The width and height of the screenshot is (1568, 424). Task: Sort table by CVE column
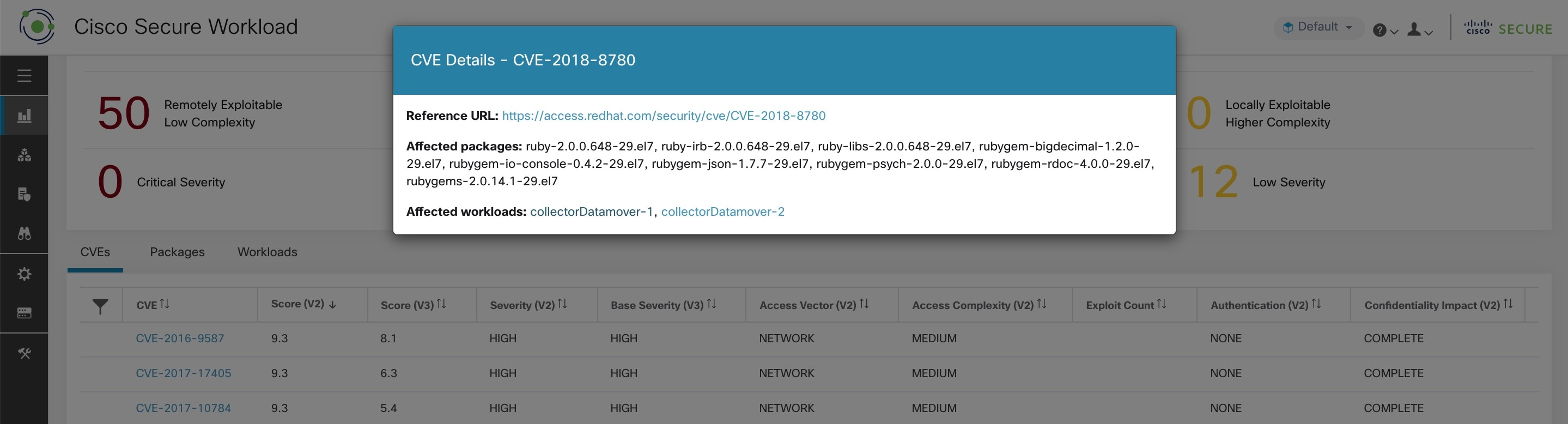click(165, 304)
